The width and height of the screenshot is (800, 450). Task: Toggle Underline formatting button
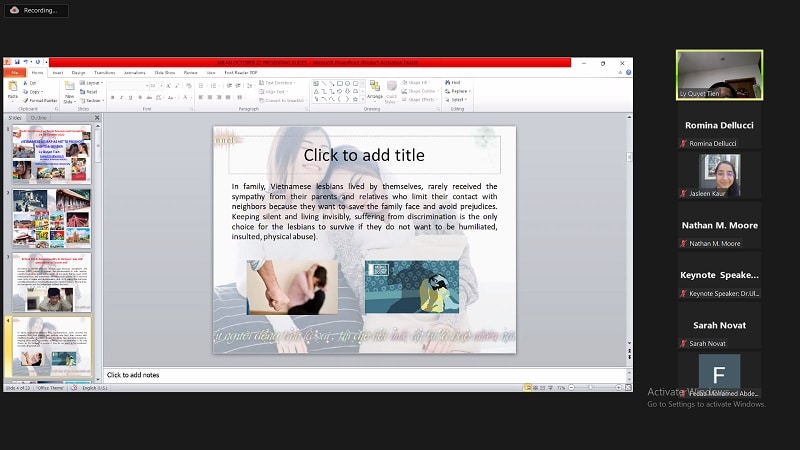pos(130,98)
